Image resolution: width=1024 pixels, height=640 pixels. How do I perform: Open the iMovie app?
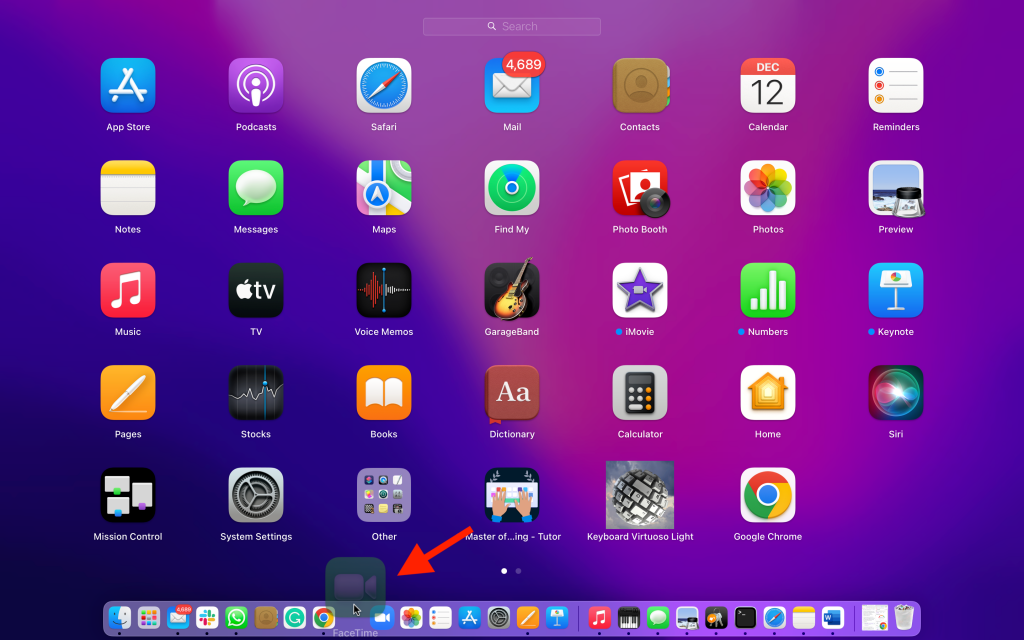[x=640, y=291]
